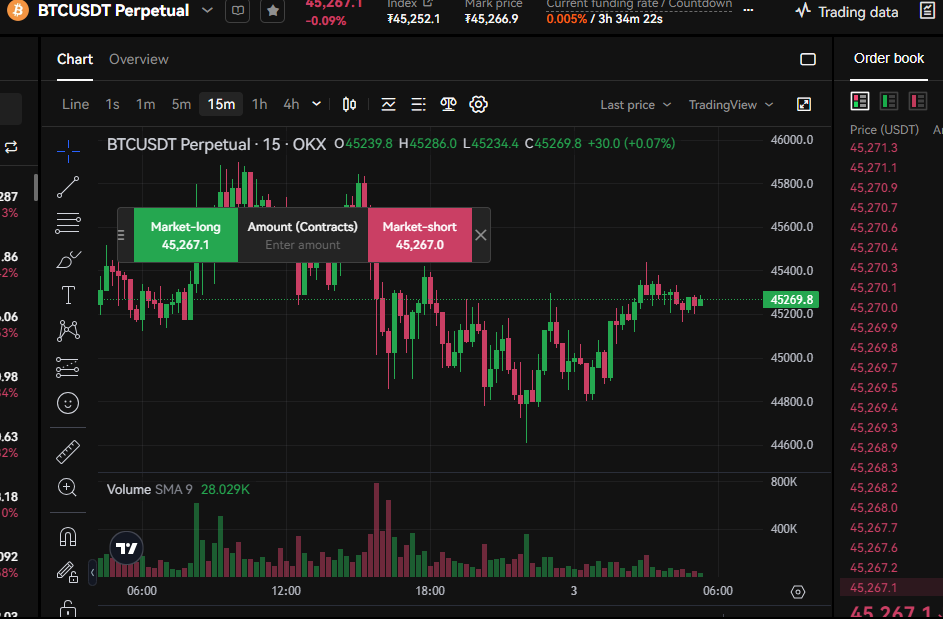This screenshot has width=943, height=619.
Task: Open the Fibonacci retracement tool
Action: click(68, 223)
